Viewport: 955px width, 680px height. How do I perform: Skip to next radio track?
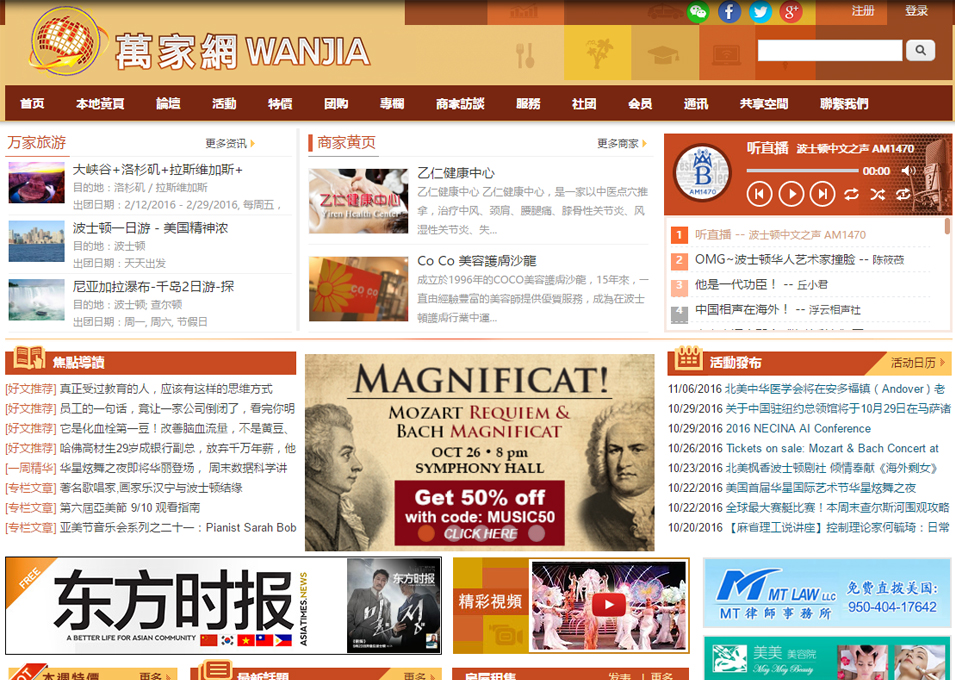click(822, 194)
